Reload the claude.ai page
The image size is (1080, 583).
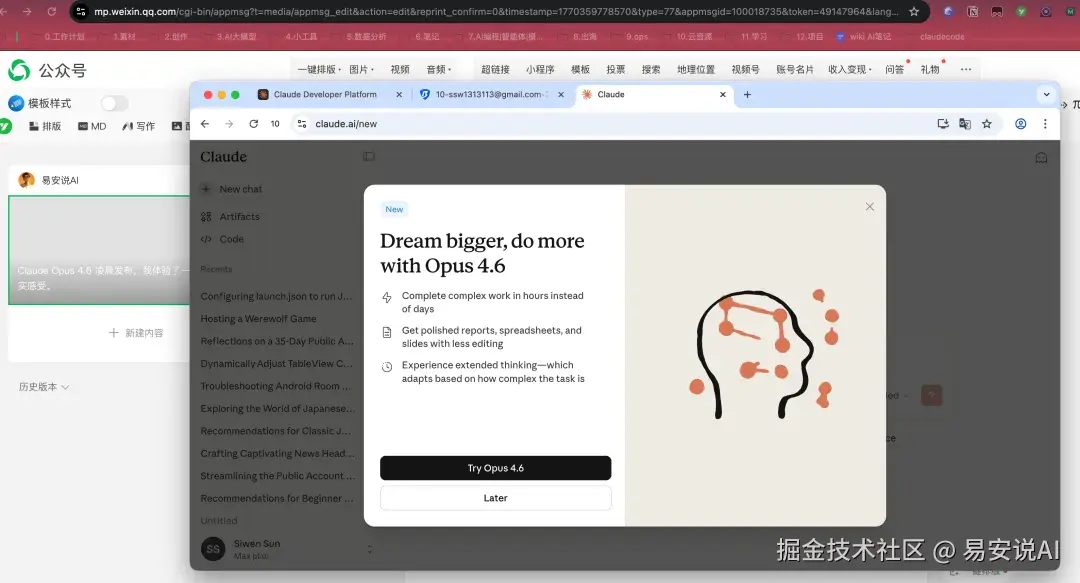pyautogui.click(x=254, y=123)
